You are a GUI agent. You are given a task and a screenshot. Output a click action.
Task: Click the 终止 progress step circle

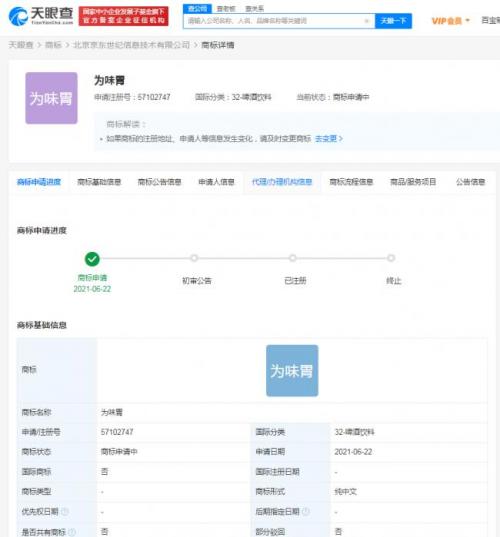coord(391,258)
